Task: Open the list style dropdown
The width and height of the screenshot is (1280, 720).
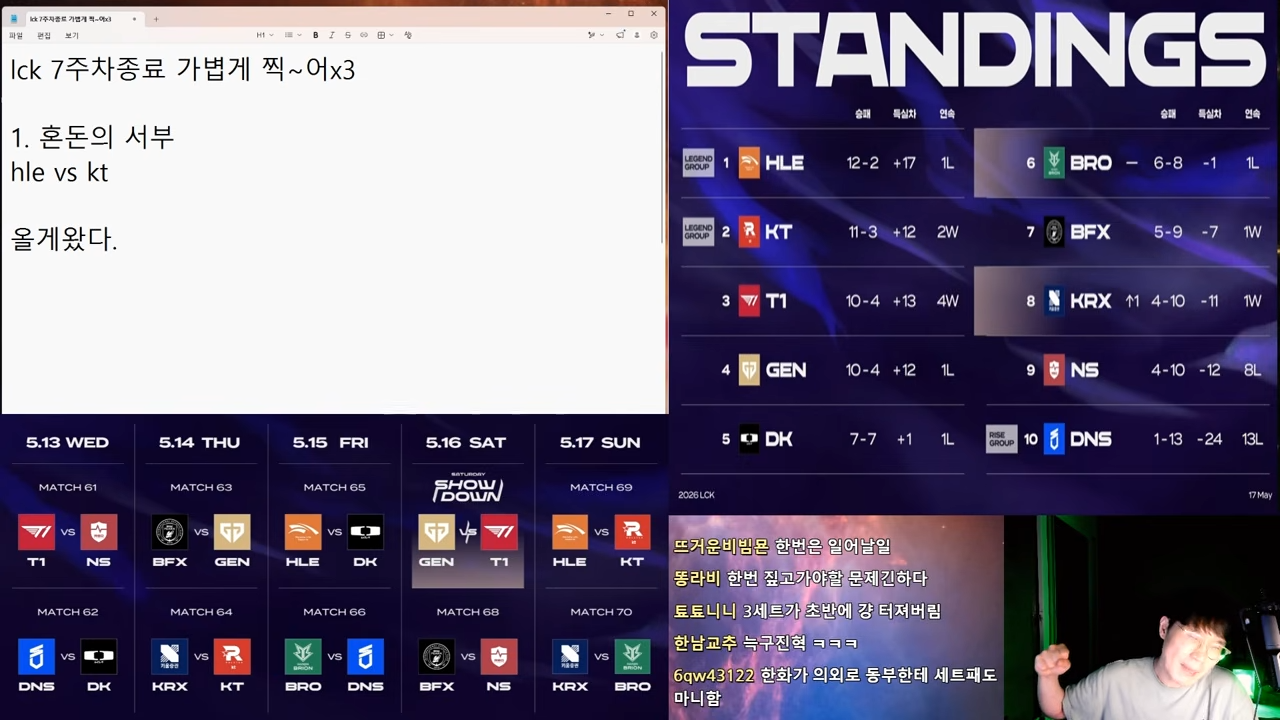Action: pos(291,35)
